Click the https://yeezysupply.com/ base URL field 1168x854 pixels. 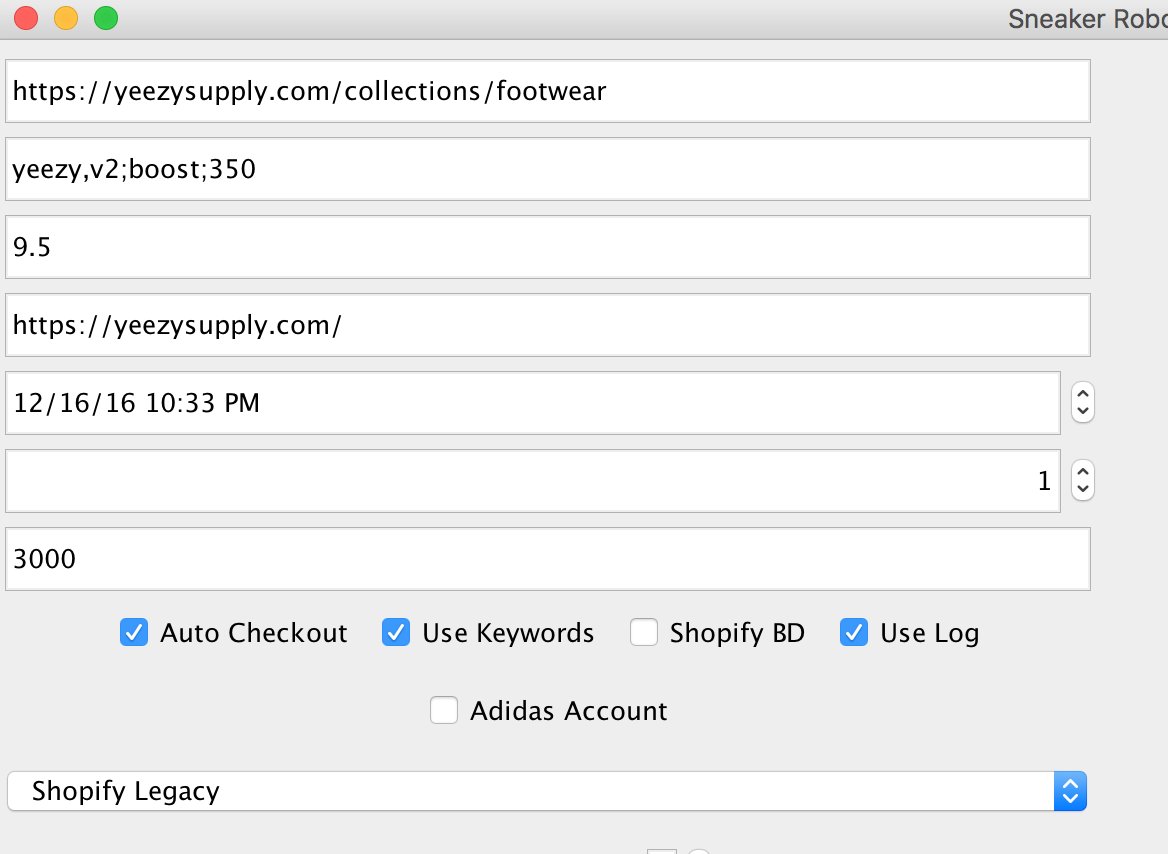pyautogui.click(x=548, y=325)
